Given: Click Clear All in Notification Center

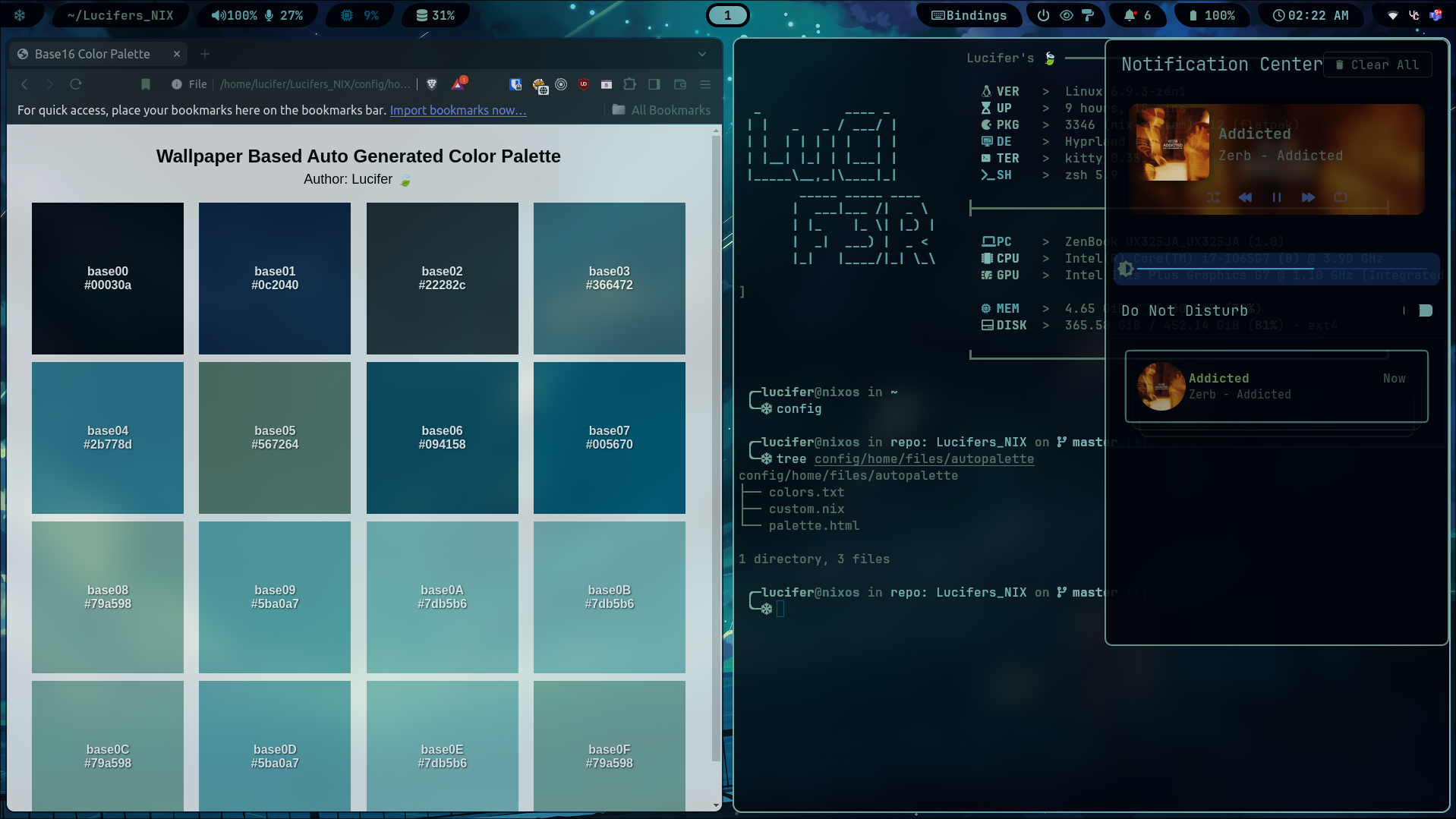Looking at the screenshot, I should [x=1378, y=65].
